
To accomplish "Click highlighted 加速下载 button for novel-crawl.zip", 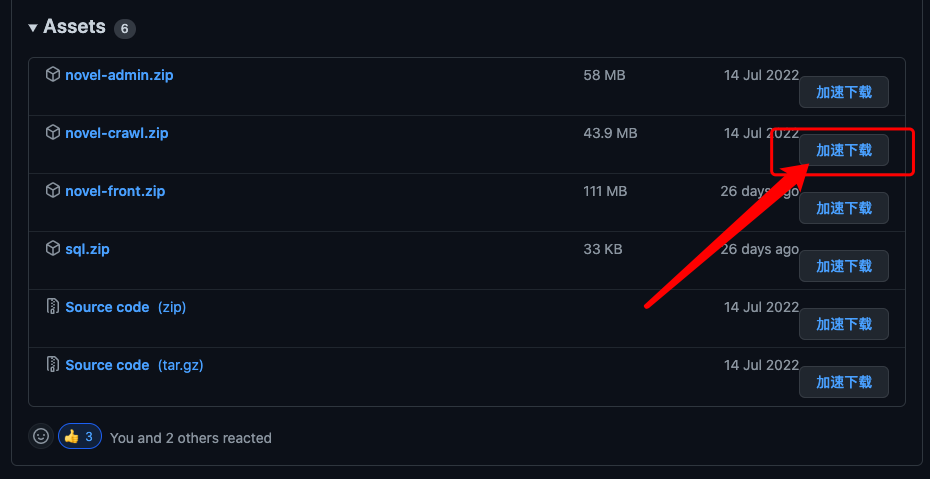I will click(843, 150).
